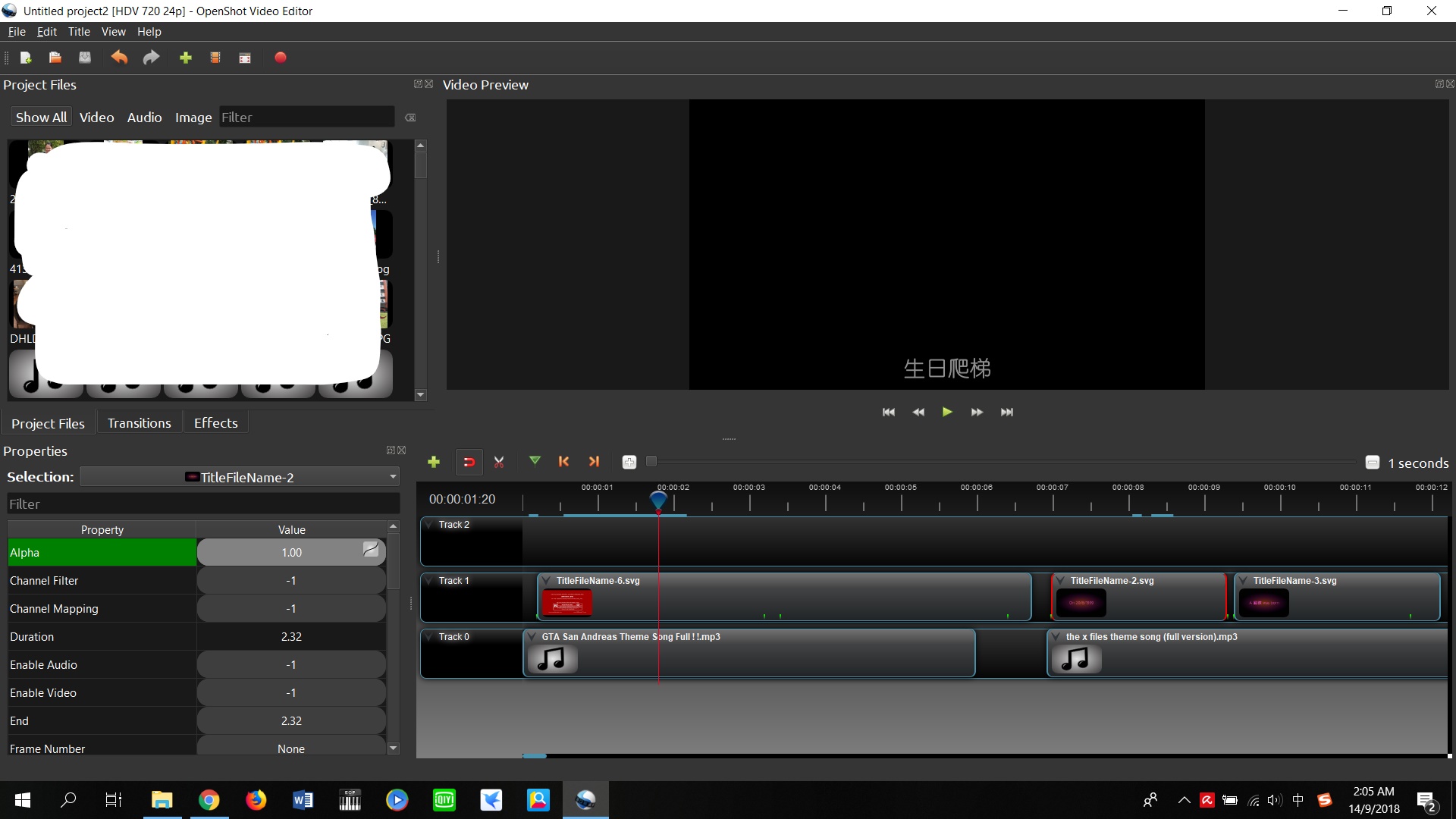Image resolution: width=1456 pixels, height=819 pixels.
Task: Filter project files by Audio
Action: (145, 118)
